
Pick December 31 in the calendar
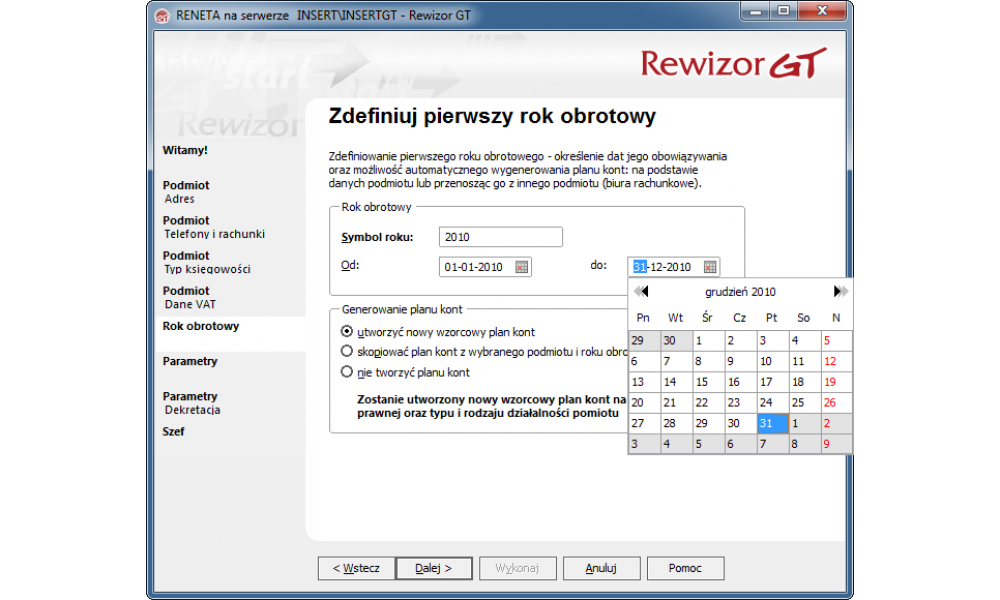click(772, 423)
